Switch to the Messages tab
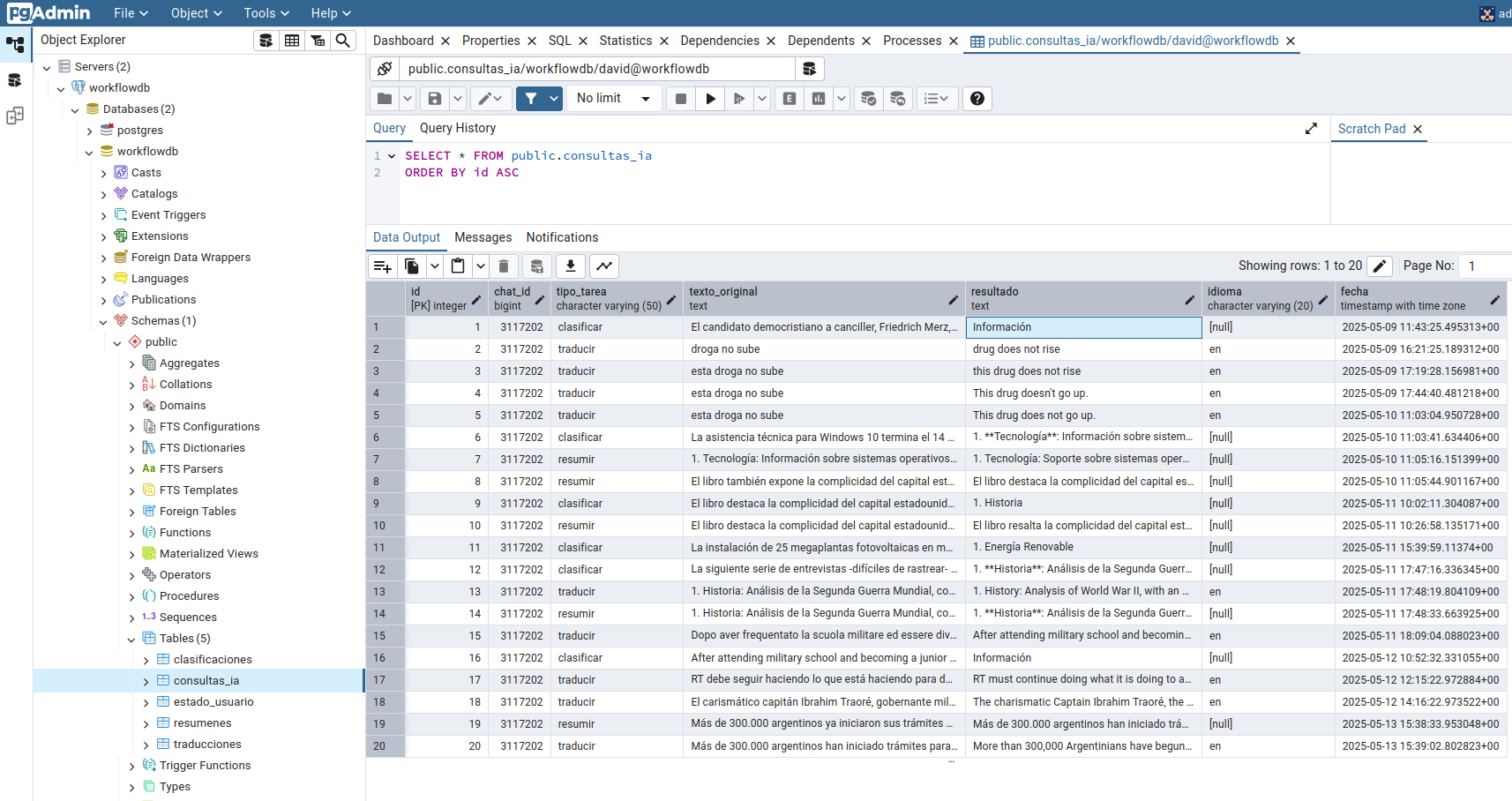The width and height of the screenshot is (1512, 801). [483, 237]
